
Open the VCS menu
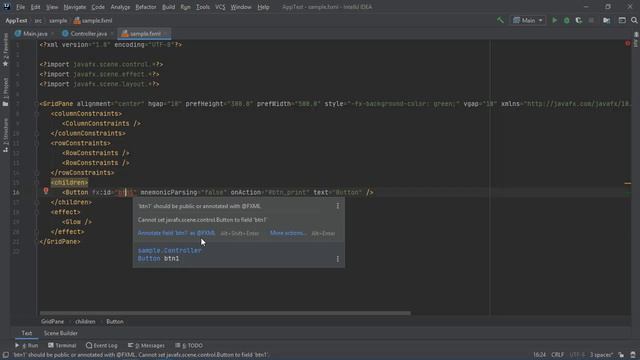pyautogui.click(x=220, y=7)
